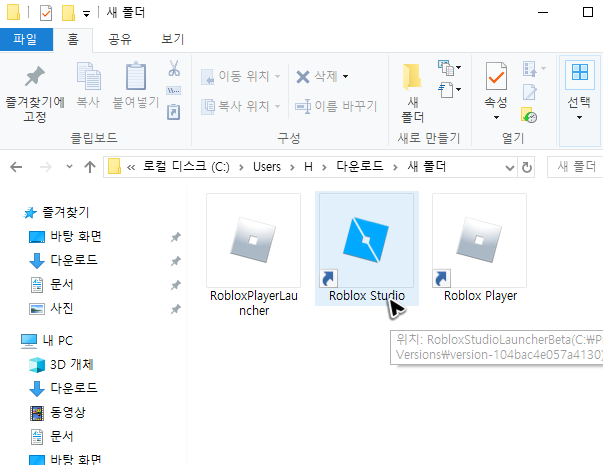Open the new item dropdown
Image resolution: width=603 pixels, height=465 pixels.
[450, 68]
